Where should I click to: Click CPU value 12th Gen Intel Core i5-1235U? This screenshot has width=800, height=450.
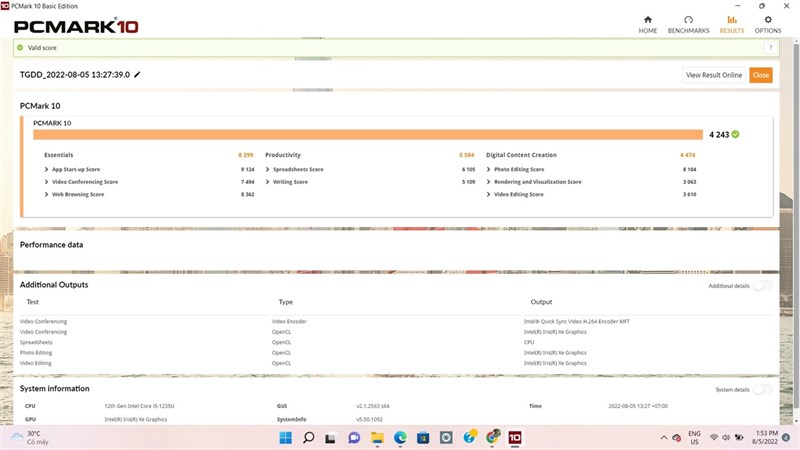point(139,406)
